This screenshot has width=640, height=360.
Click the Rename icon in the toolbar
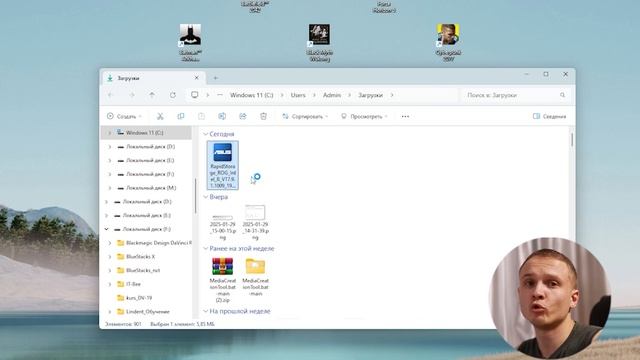pos(222,116)
